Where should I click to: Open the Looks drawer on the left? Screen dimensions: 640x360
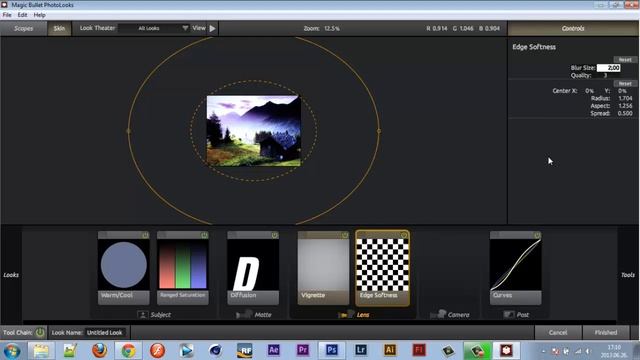(x=11, y=275)
